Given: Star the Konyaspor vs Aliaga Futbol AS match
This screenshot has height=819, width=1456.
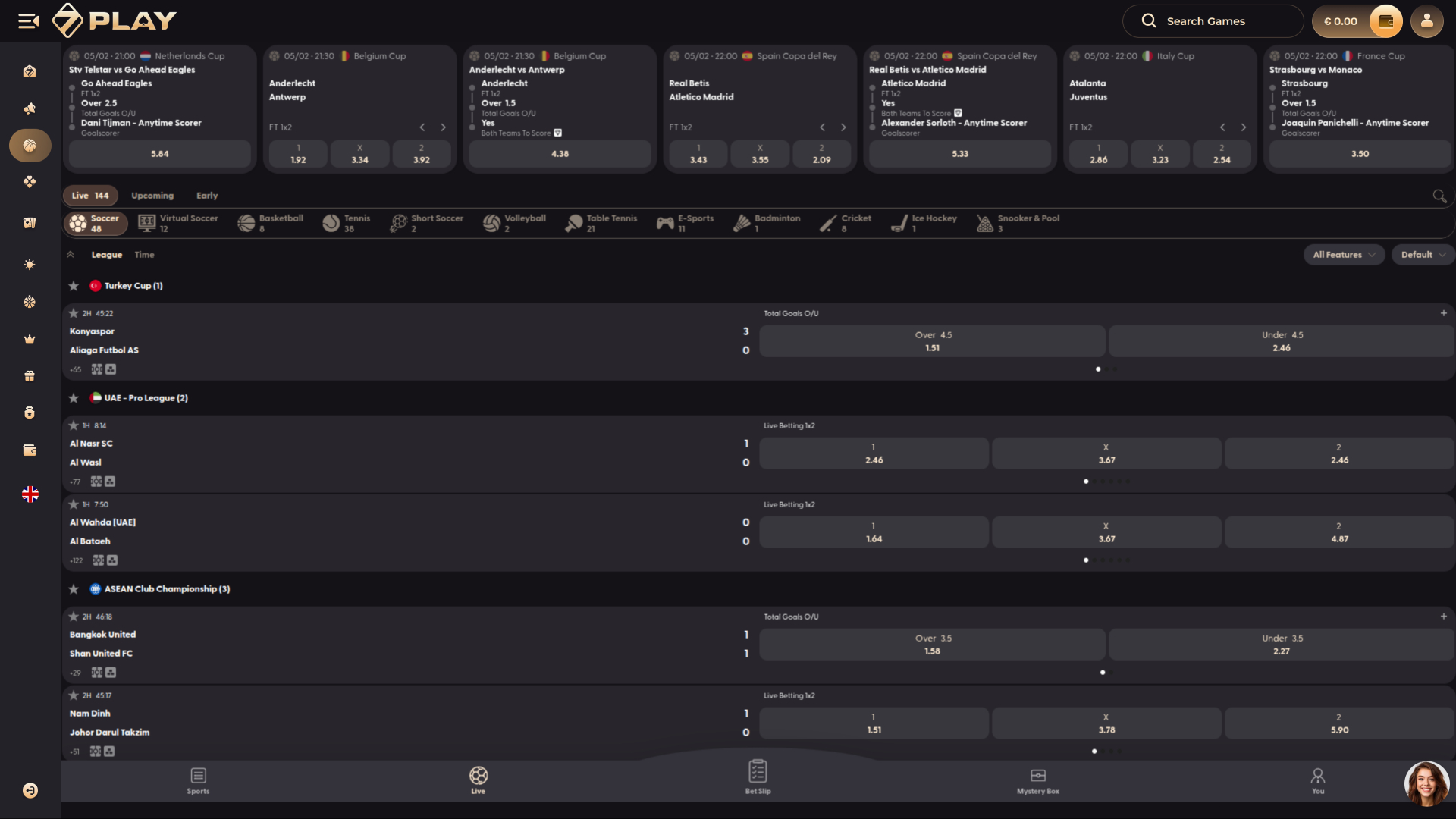Looking at the screenshot, I should 74,312.
